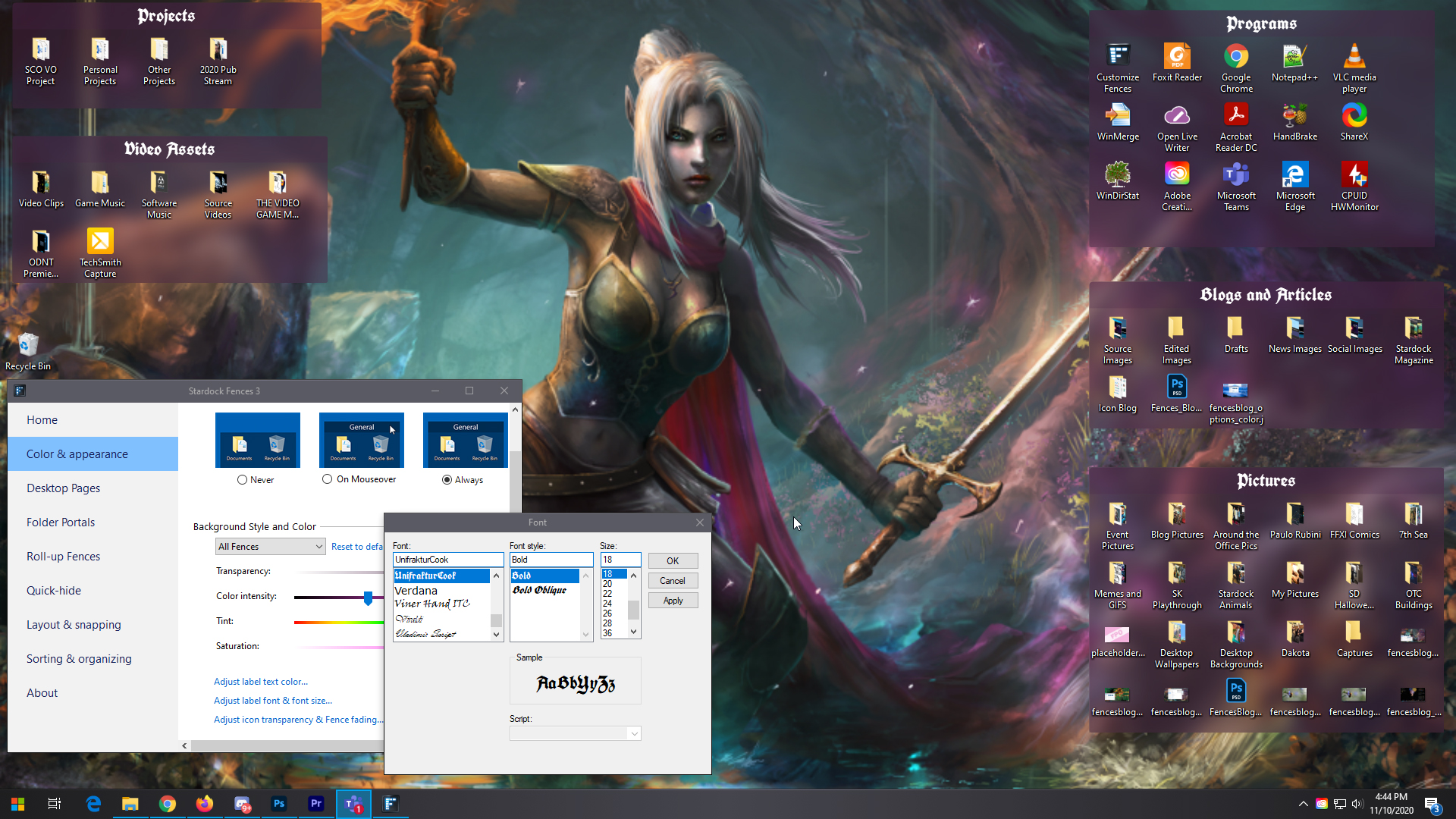Screen dimensions: 1456x819
Task: Launch ShareX icon
Action: [x=1354, y=121]
